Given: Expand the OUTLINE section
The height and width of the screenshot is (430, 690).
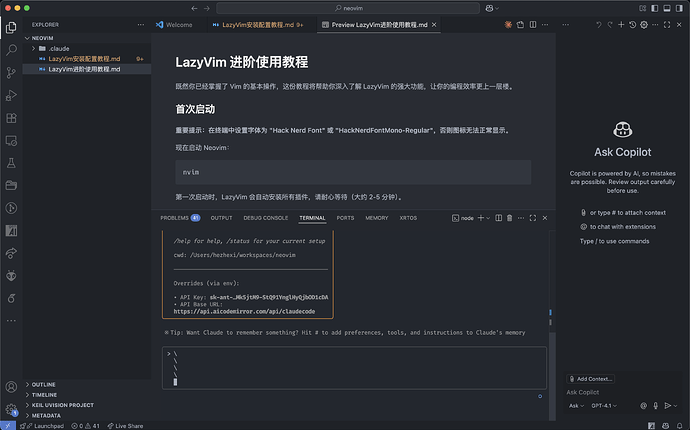Looking at the screenshot, I should pyautogui.click(x=87, y=384).
